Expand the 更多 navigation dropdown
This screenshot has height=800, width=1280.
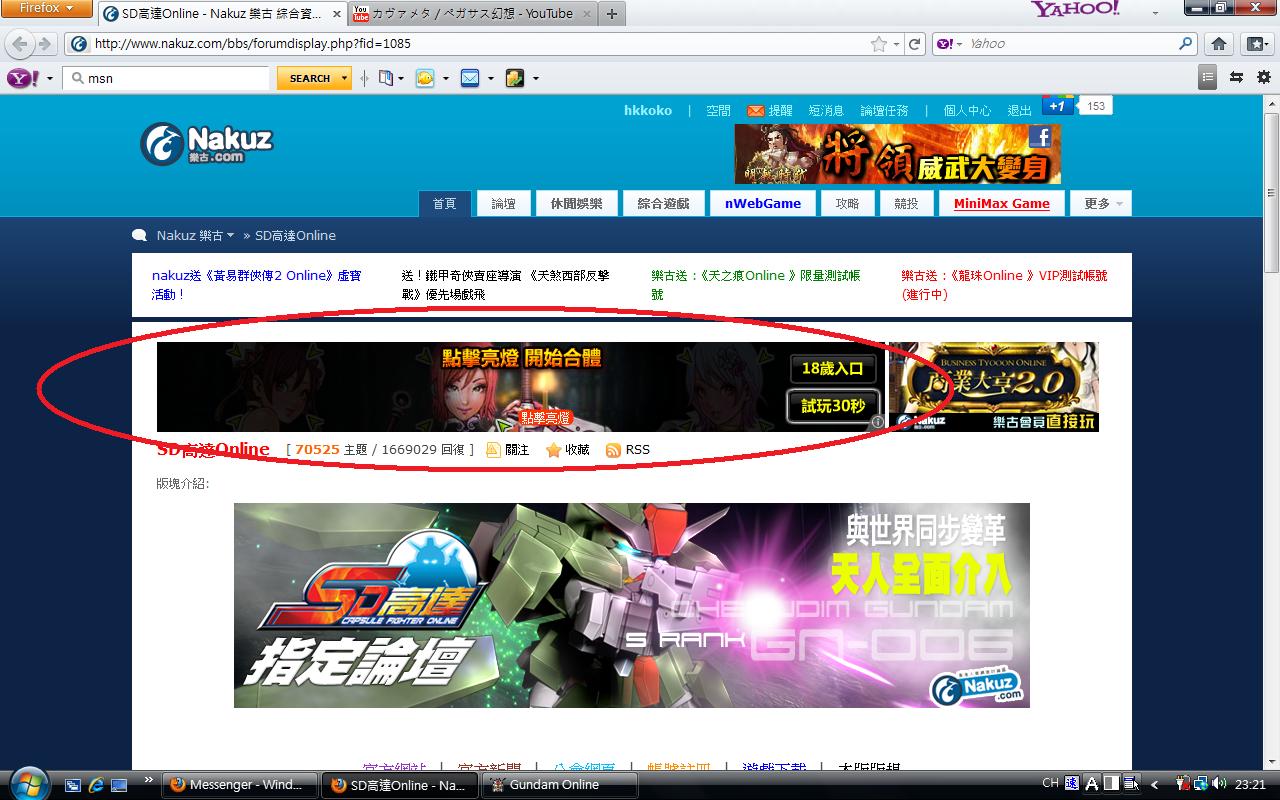[1101, 203]
